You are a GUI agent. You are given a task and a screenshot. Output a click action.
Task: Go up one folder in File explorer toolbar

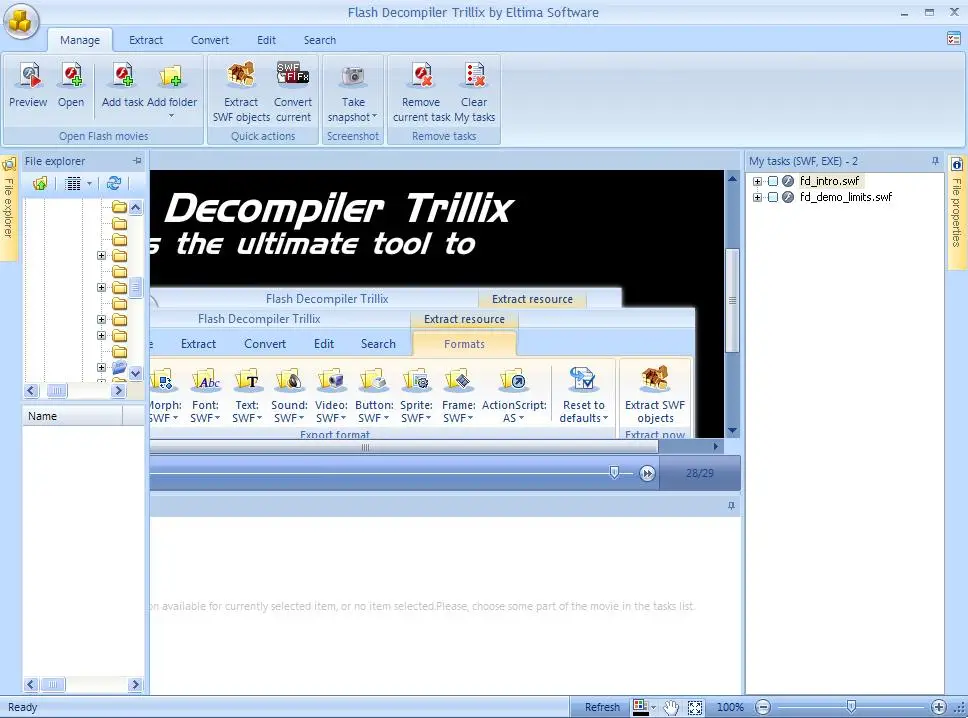[x=40, y=183]
